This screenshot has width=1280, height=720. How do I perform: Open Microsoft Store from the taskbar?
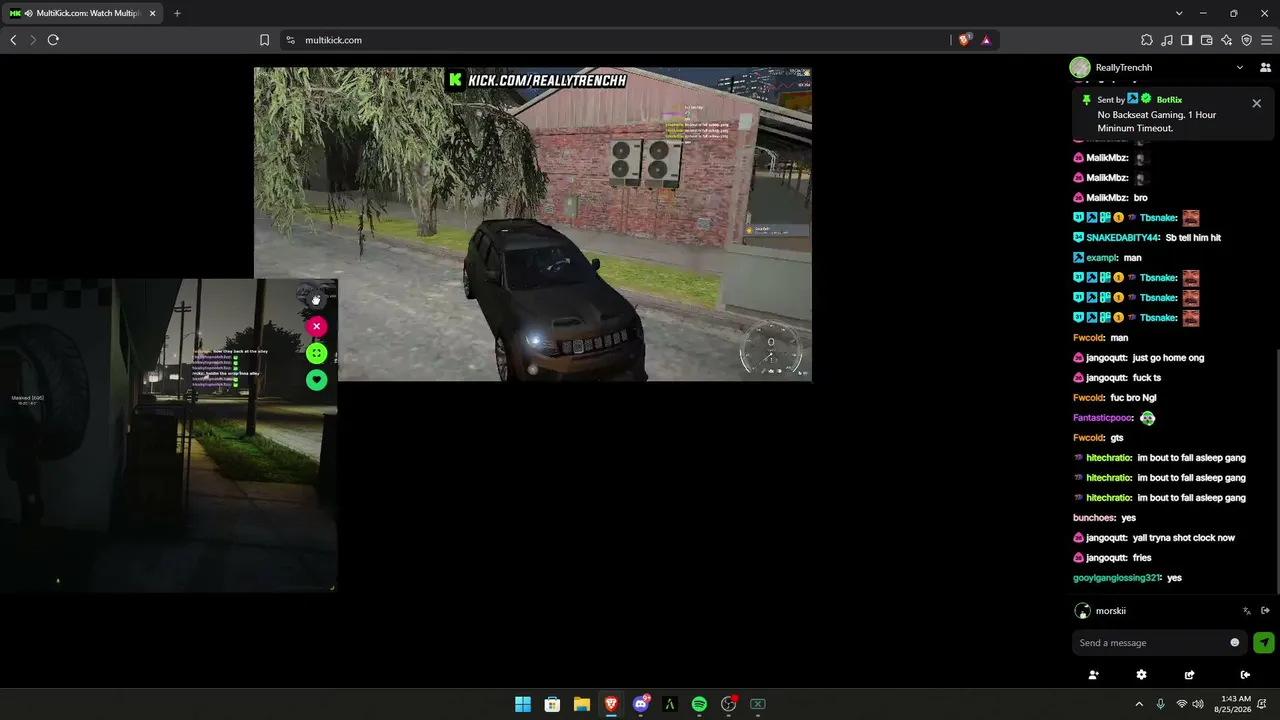(x=552, y=704)
